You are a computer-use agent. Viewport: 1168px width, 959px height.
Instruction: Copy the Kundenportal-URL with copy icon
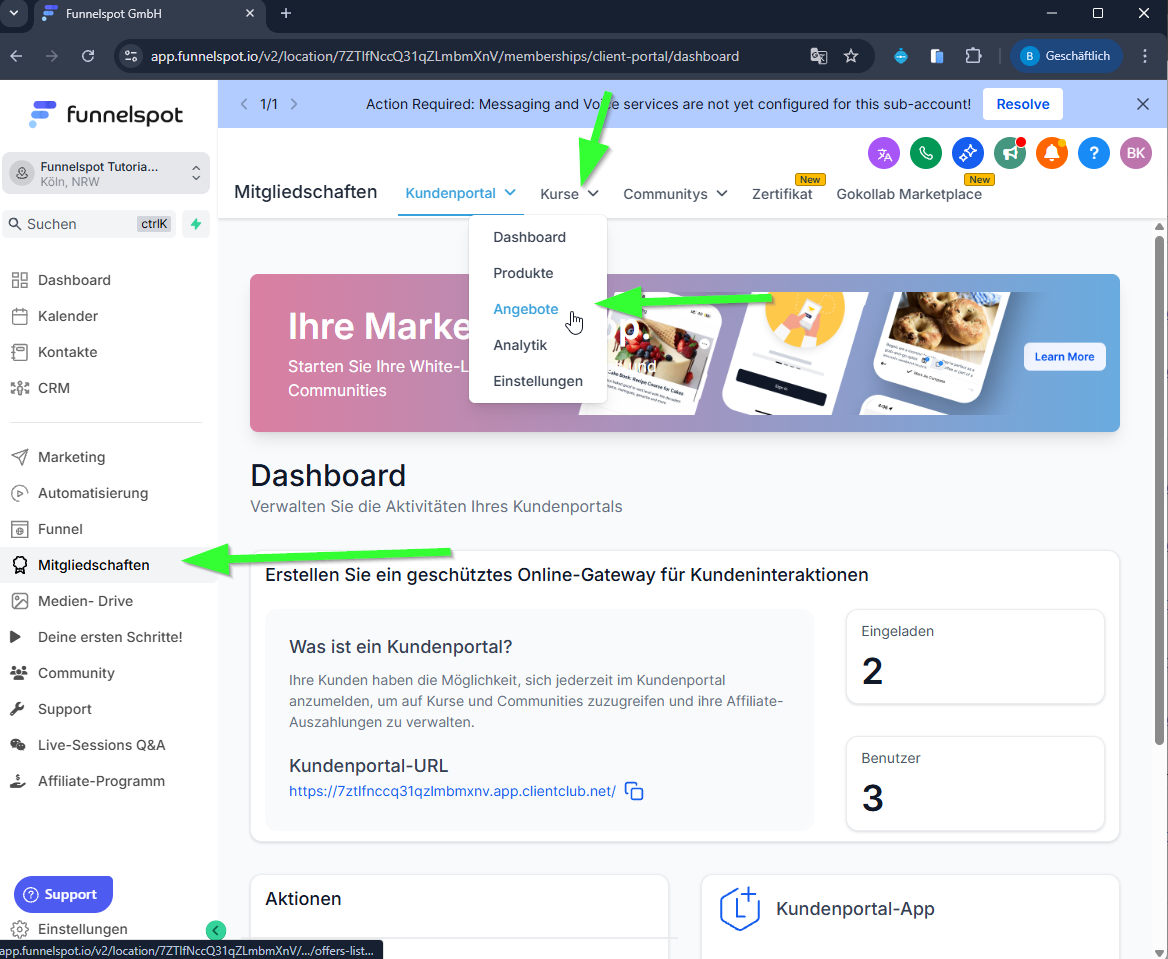[634, 791]
